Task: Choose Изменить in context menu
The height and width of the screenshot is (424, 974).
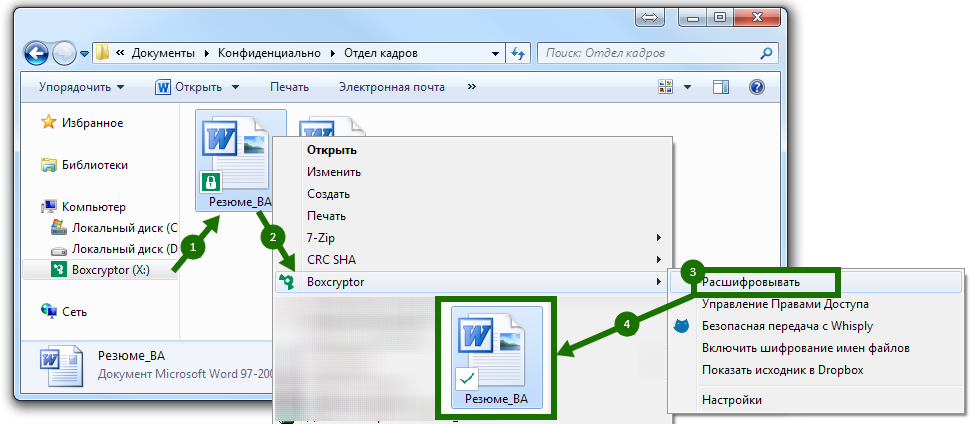Action: point(473,172)
